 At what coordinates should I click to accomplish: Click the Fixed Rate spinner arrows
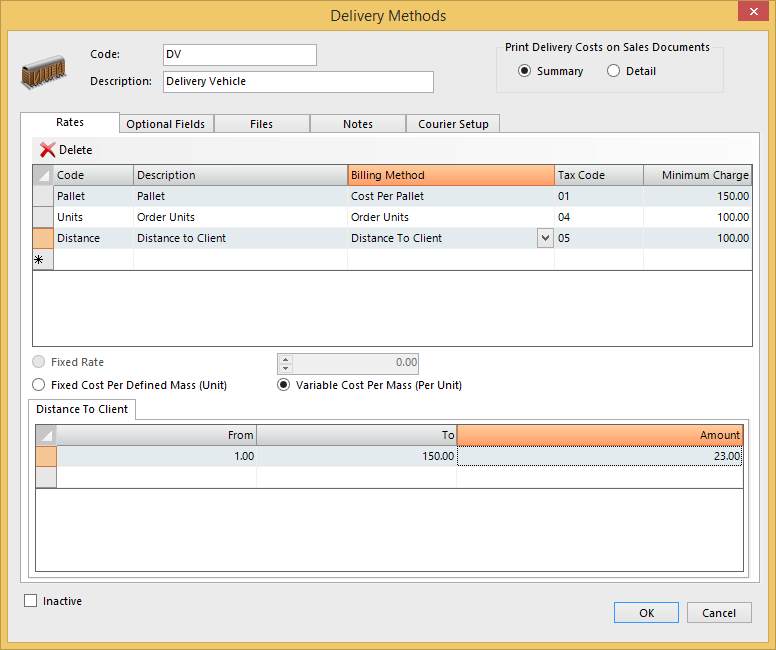(x=285, y=363)
